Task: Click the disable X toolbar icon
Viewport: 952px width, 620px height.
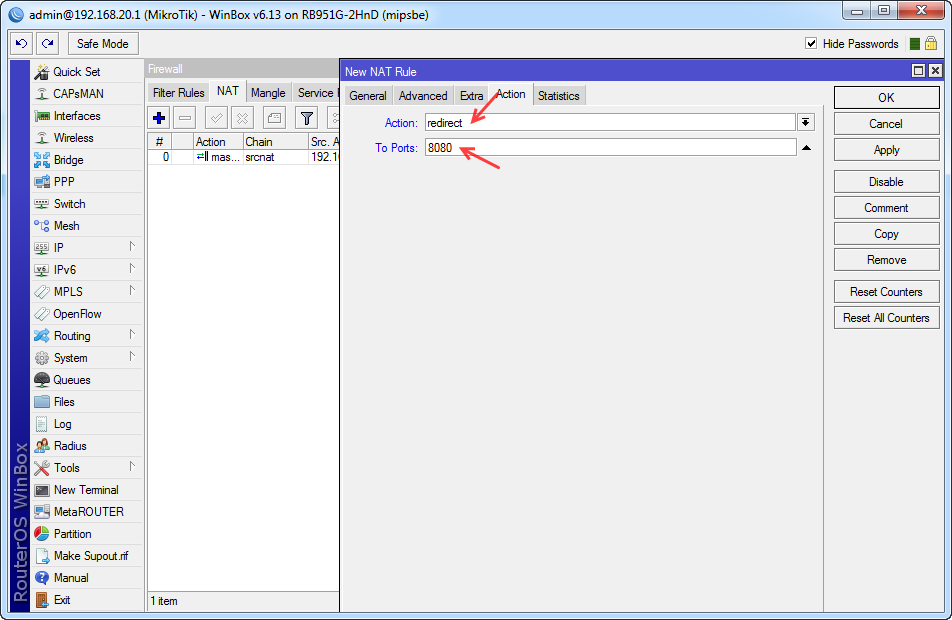Action: (242, 118)
